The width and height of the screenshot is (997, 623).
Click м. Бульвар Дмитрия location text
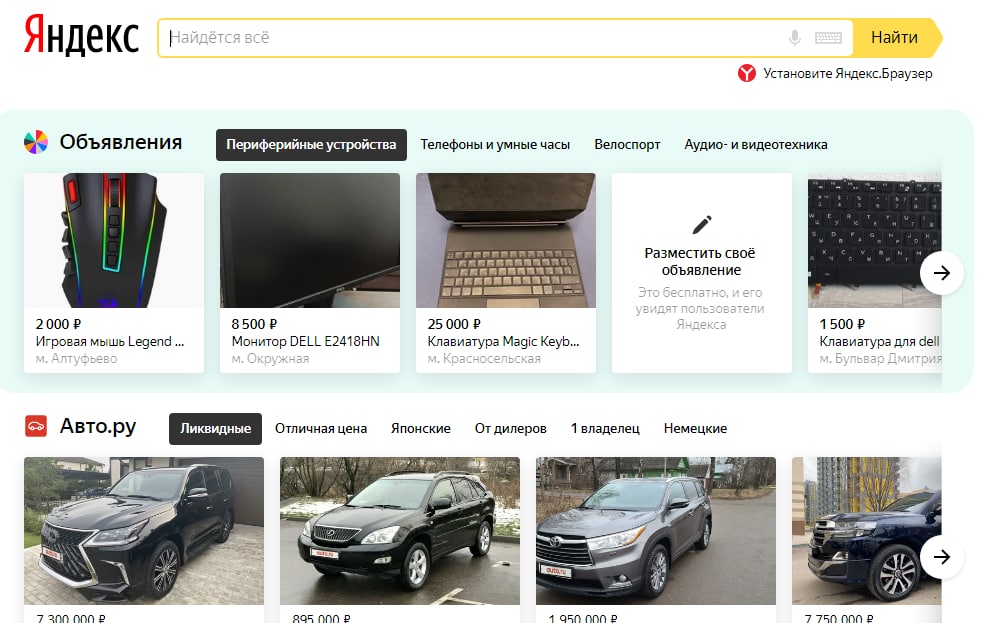tap(880, 359)
